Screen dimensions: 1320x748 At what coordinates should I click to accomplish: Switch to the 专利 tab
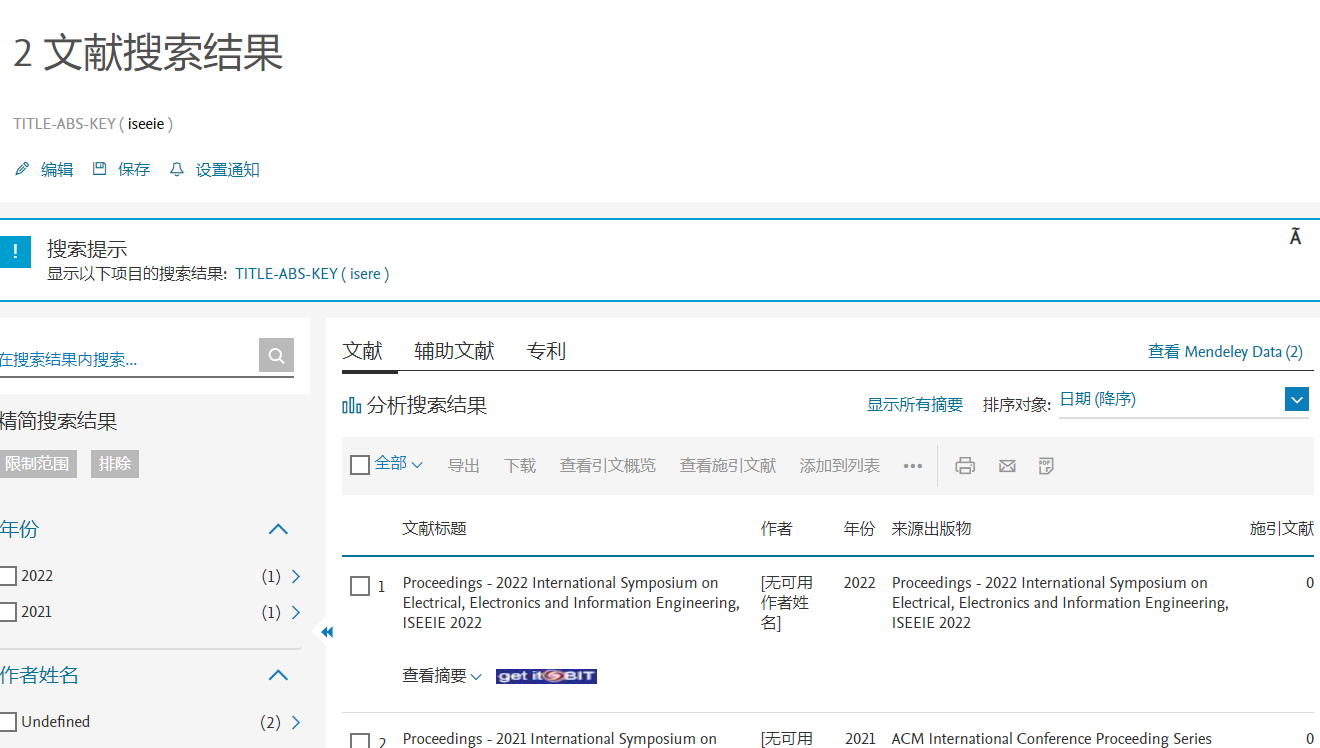click(546, 351)
